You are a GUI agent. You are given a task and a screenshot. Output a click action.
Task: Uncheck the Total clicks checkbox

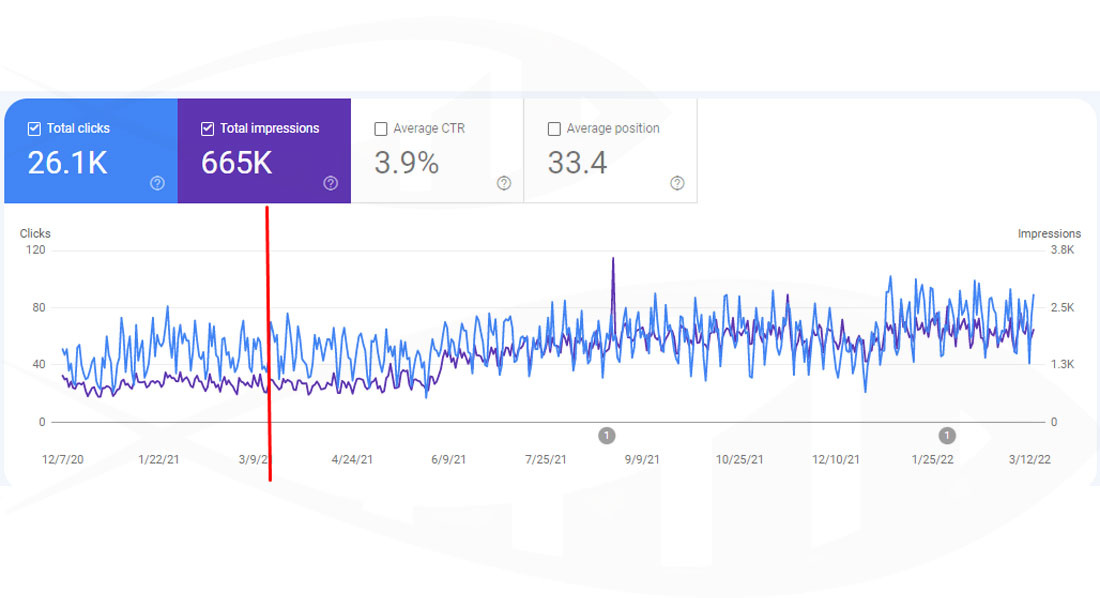tap(34, 128)
